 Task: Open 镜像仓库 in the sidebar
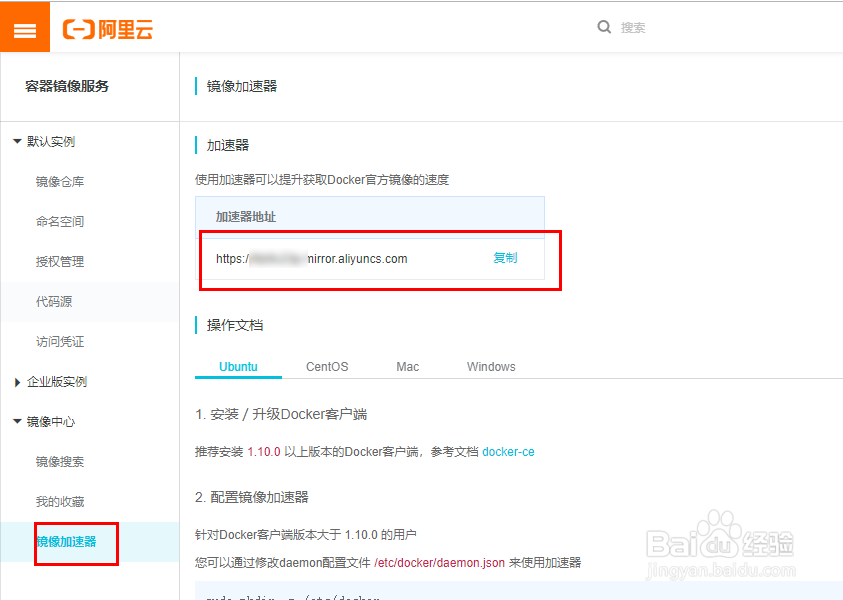(x=60, y=182)
